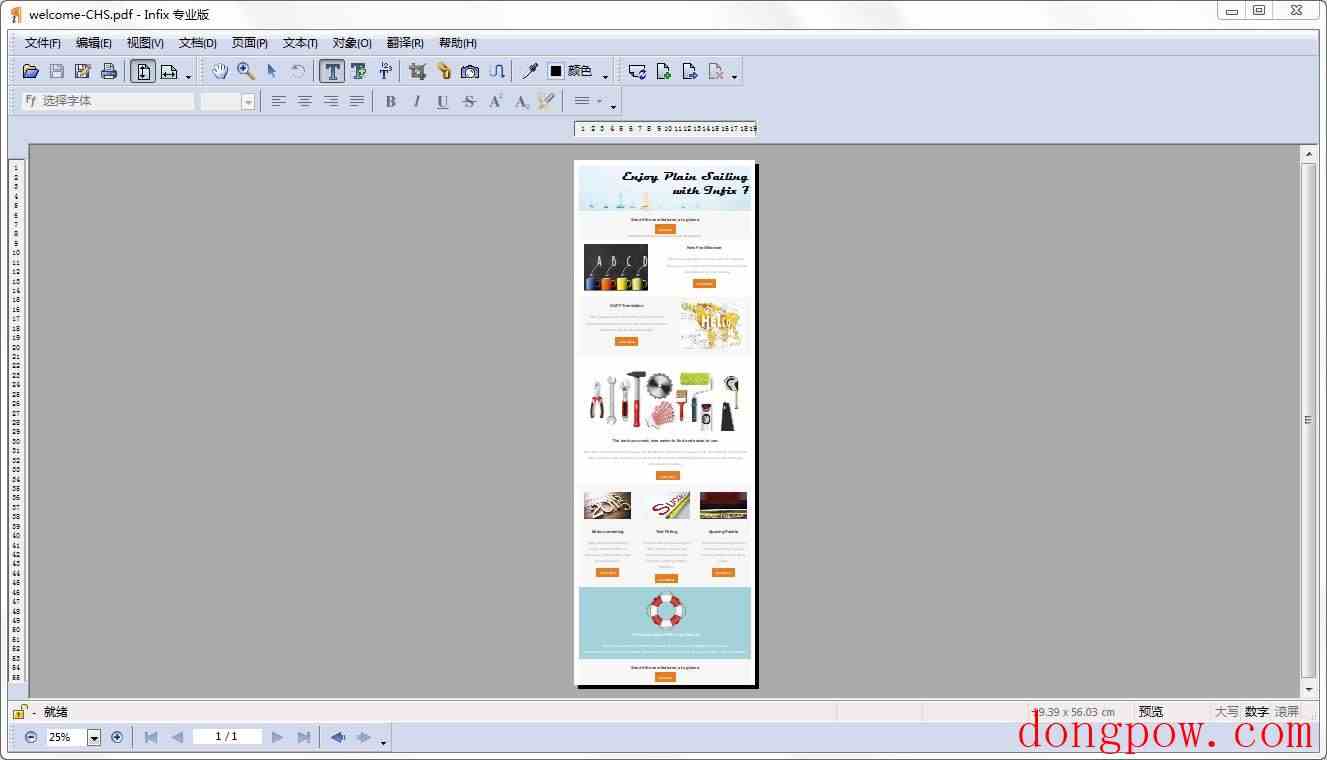1327x760 pixels.
Task: Select the text flow link tool
Action: [497, 71]
